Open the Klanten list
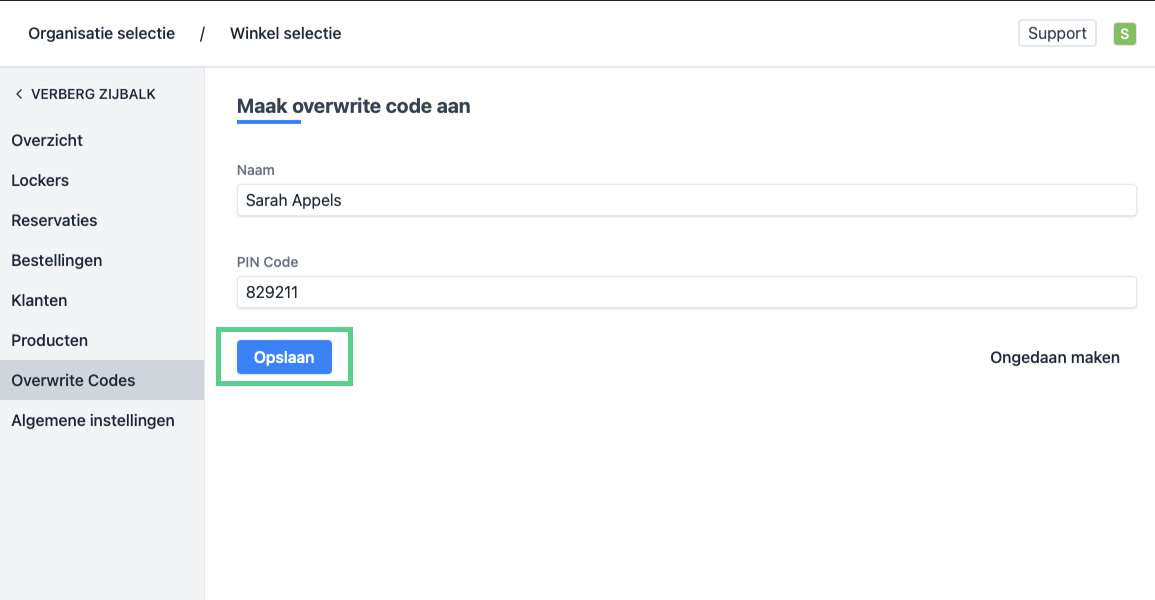This screenshot has height=600, width=1155. tap(39, 300)
